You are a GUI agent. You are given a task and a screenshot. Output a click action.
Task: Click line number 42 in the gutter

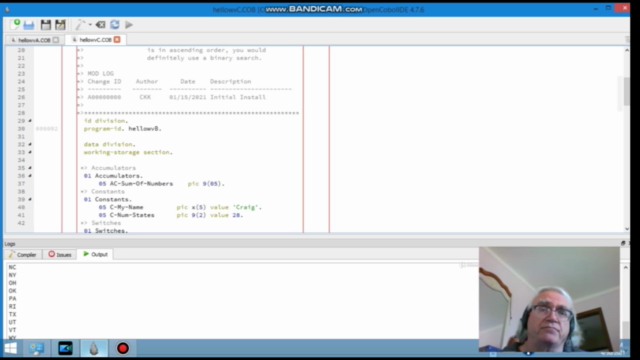[21, 223]
